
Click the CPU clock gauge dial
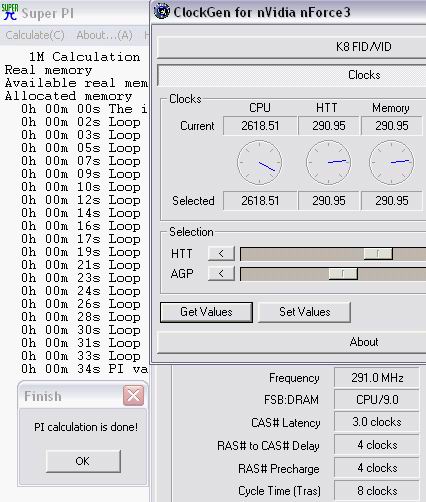260,163
